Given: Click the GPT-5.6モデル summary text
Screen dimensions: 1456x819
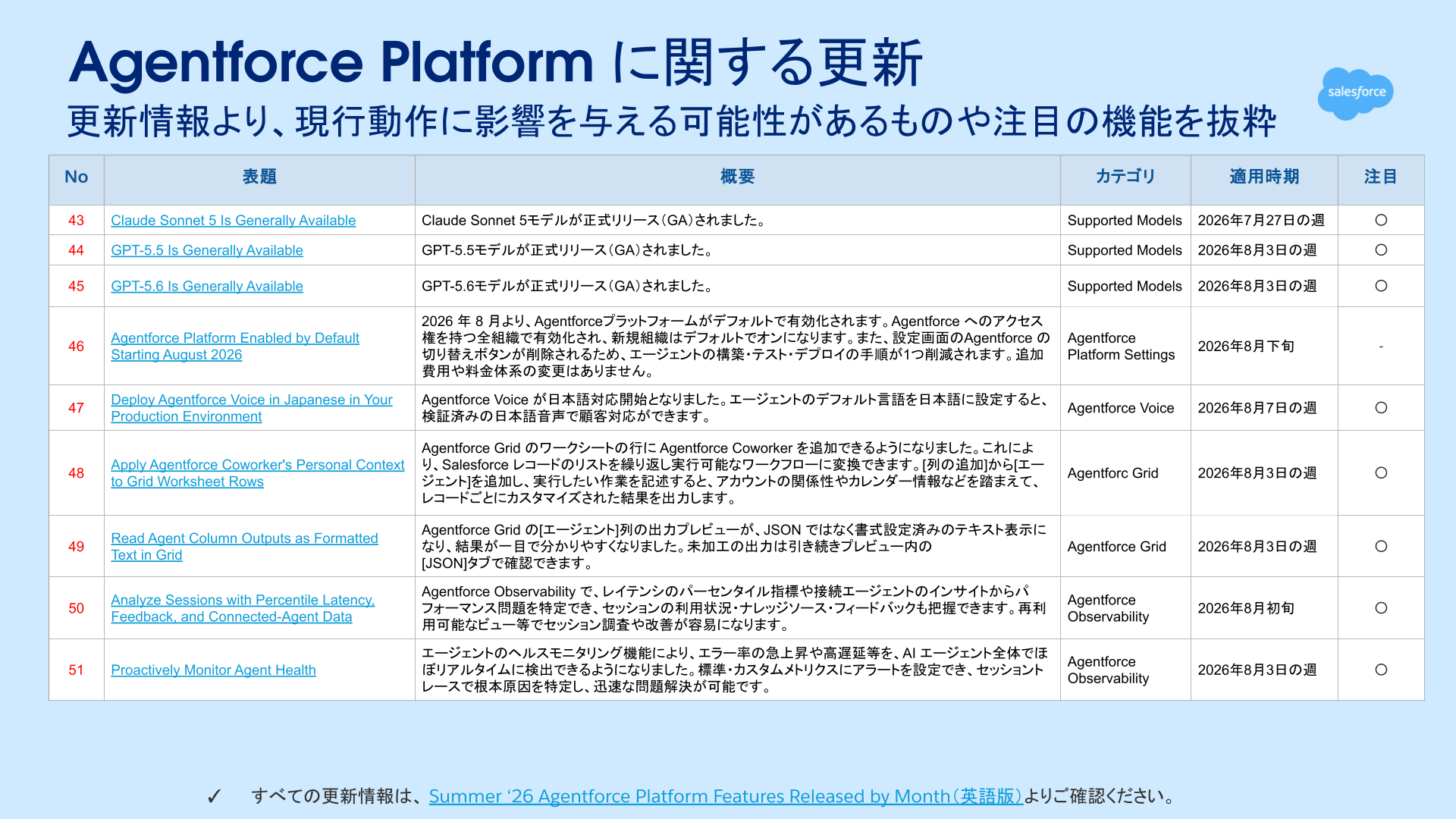Looking at the screenshot, I should [x=569, y=286].
